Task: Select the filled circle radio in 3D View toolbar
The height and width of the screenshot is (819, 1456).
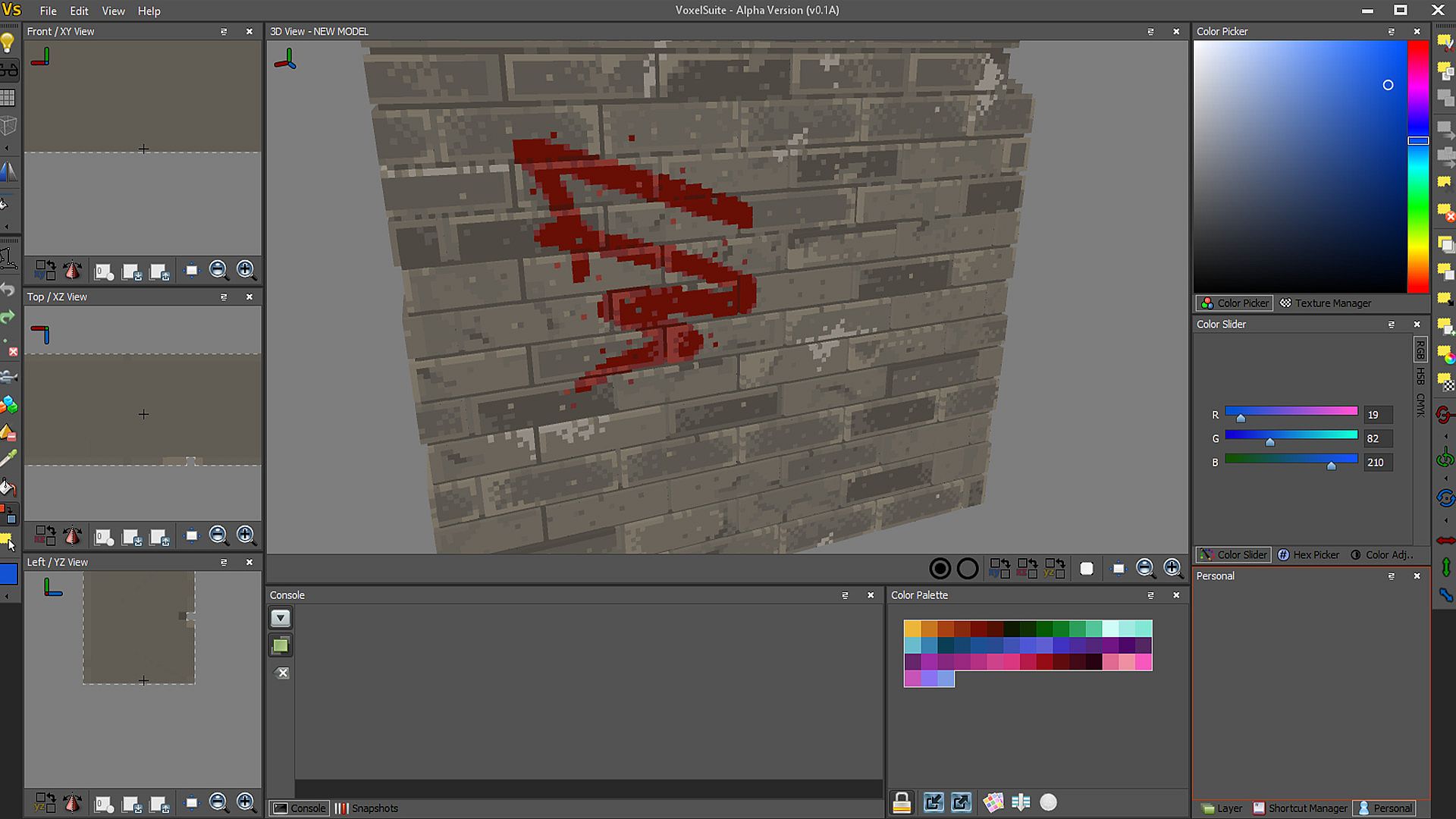Action: coord(940,568)
